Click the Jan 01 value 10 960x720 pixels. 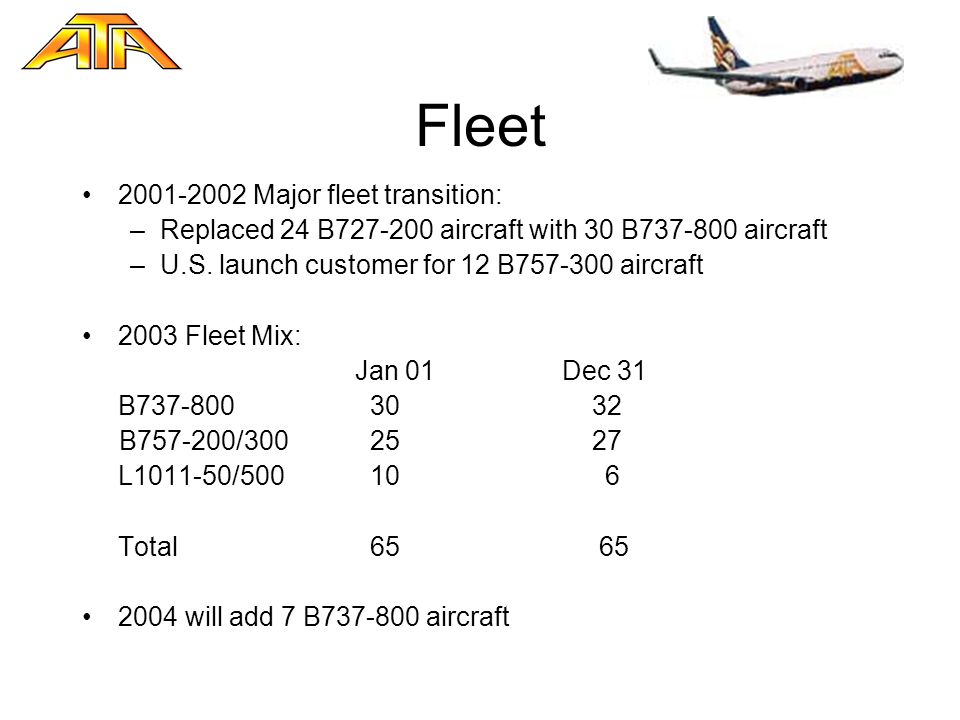click(385, 475)
